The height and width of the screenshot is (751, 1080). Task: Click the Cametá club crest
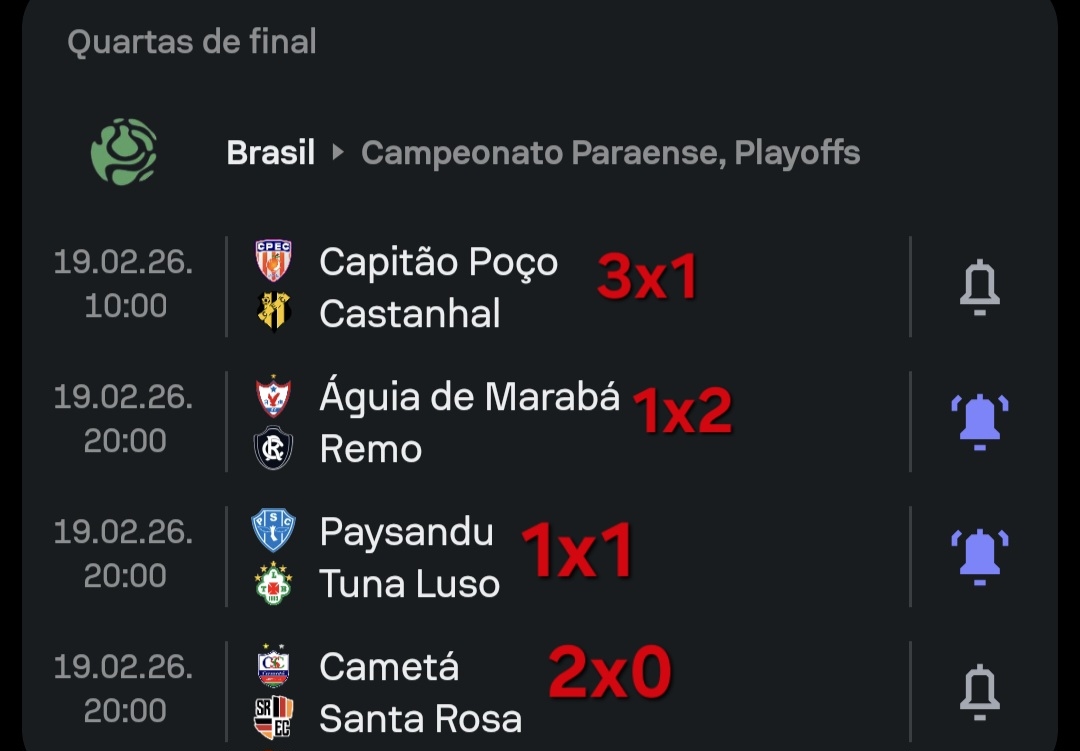274,666
